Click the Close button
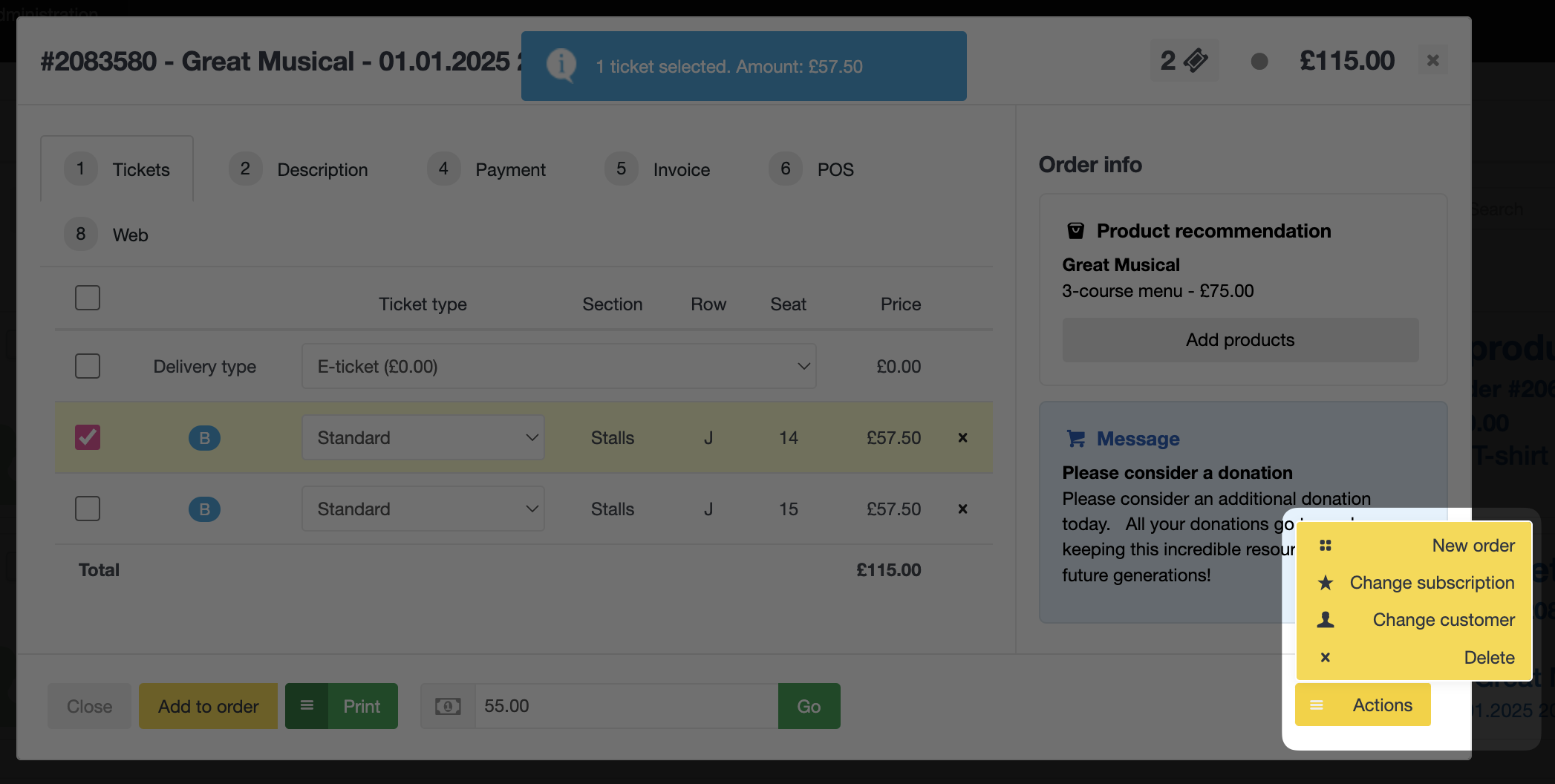 point(90,706)
